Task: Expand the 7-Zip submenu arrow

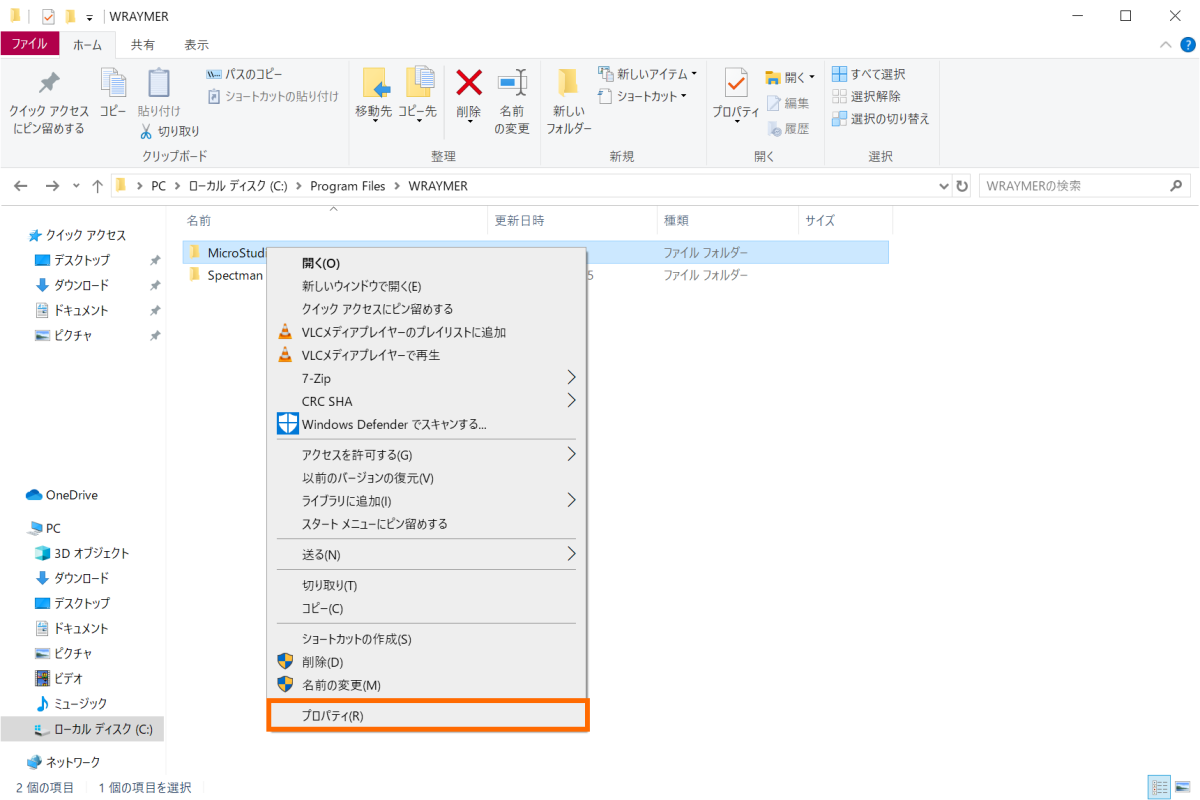Action: pos(572,378)
